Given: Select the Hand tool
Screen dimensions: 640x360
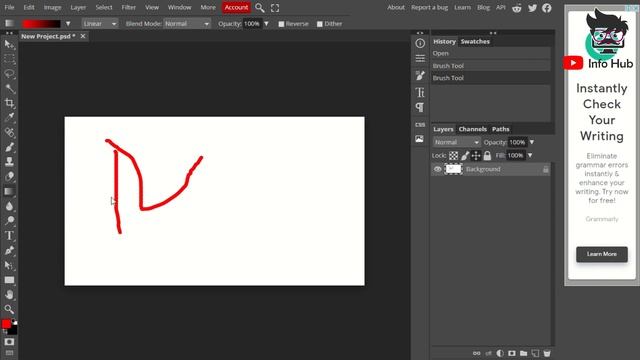Looking at the screenshot, I should tap(9, 294).
